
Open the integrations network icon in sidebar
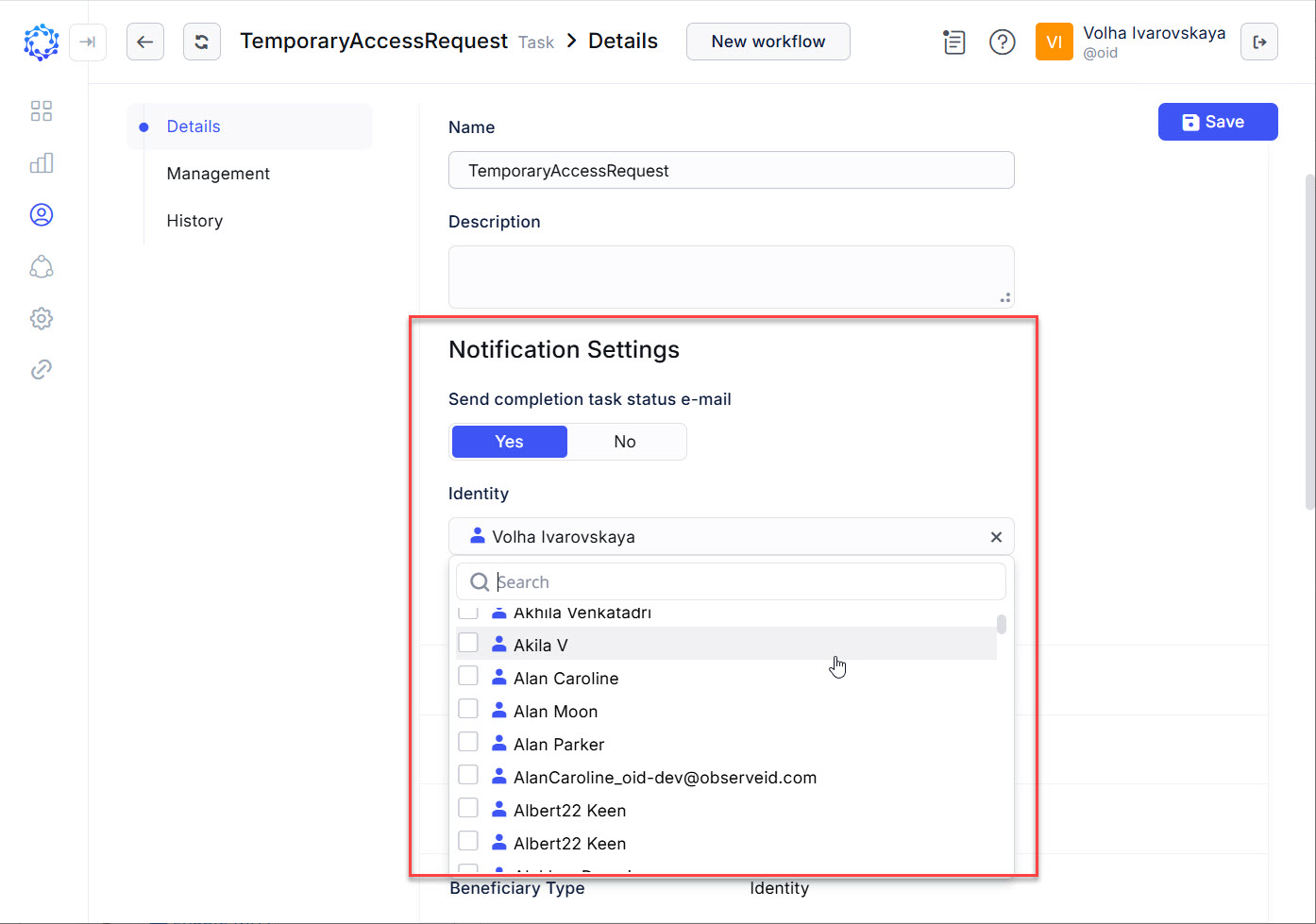pos(42,266)
